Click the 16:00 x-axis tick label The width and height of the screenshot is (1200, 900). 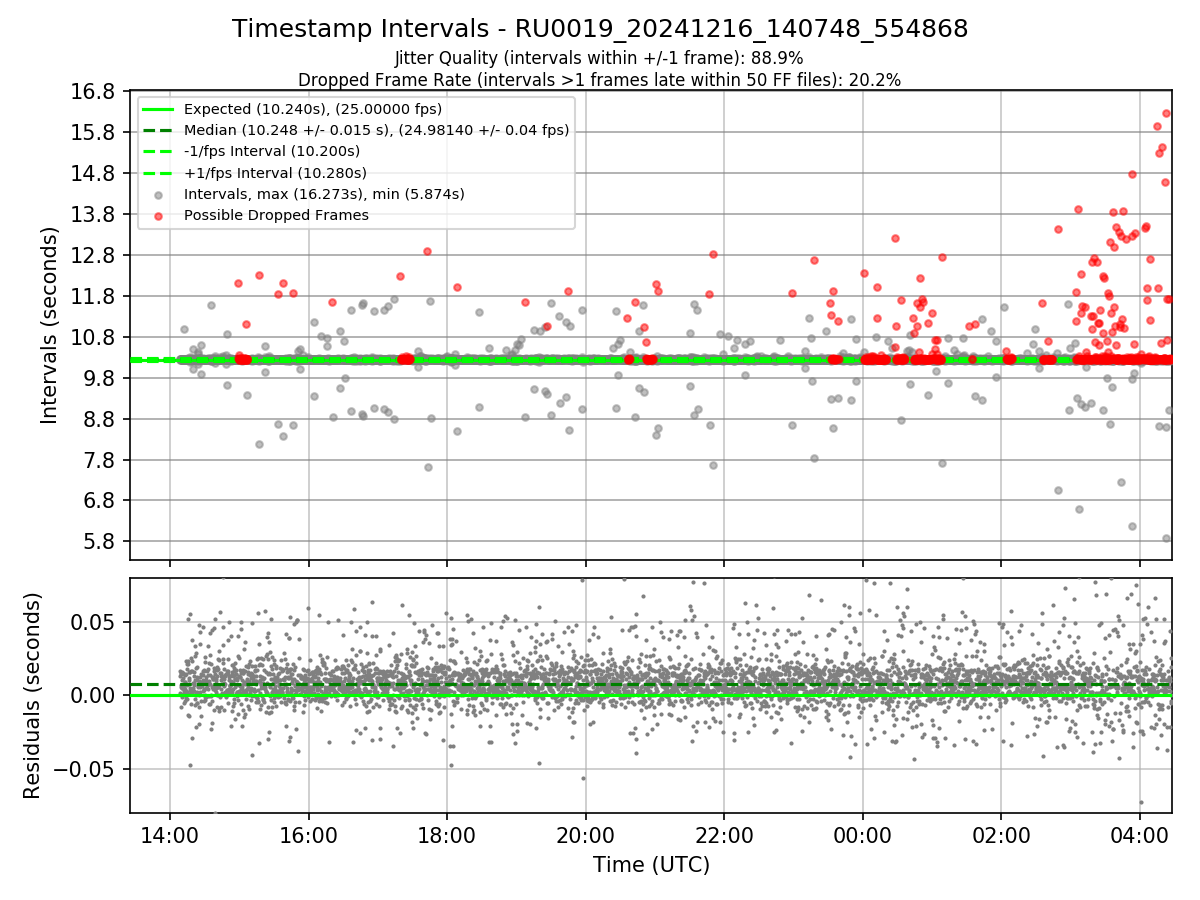point(308,834)
